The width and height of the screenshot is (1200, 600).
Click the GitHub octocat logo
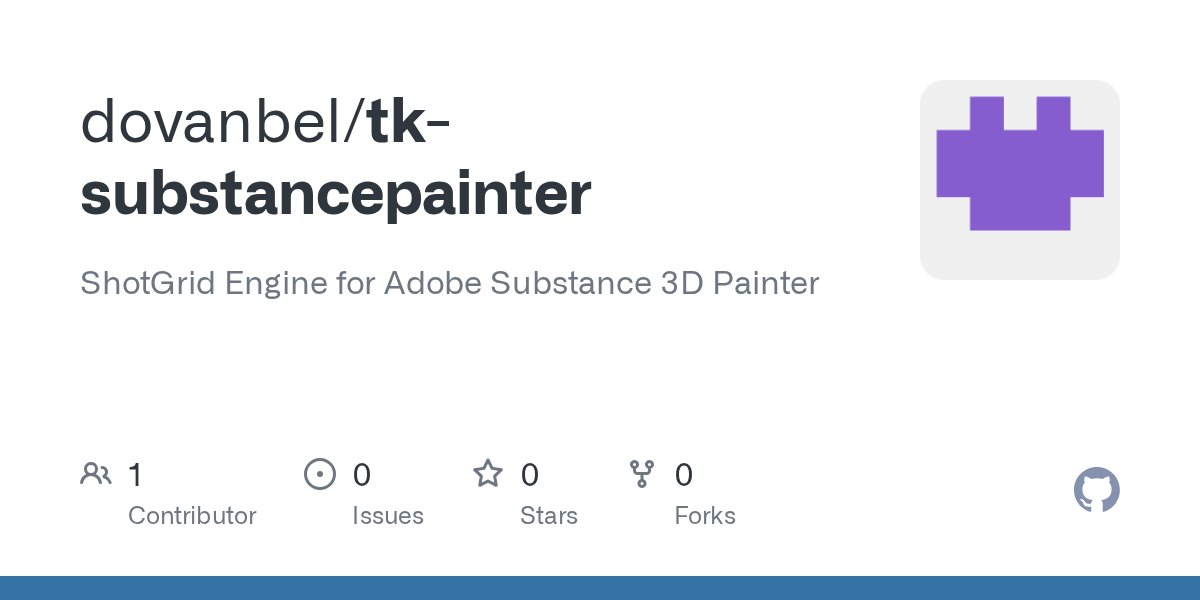pos(1097,490)
